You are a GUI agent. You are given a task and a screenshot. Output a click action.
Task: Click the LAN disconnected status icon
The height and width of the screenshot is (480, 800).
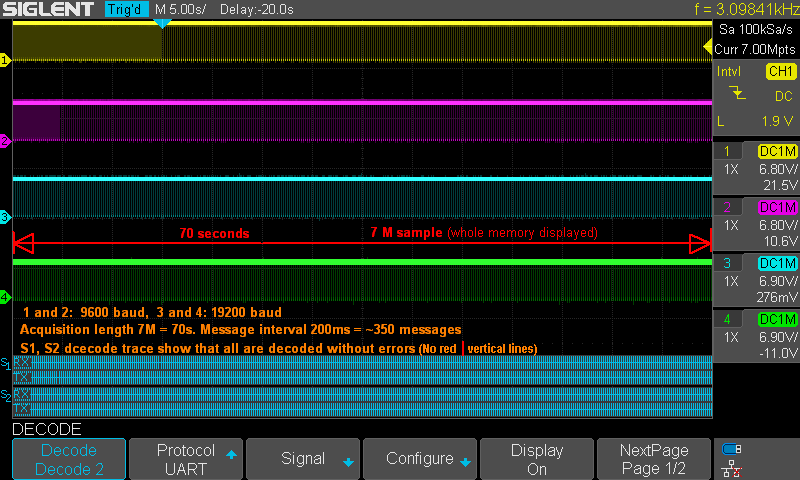click(x=732, y=469)
